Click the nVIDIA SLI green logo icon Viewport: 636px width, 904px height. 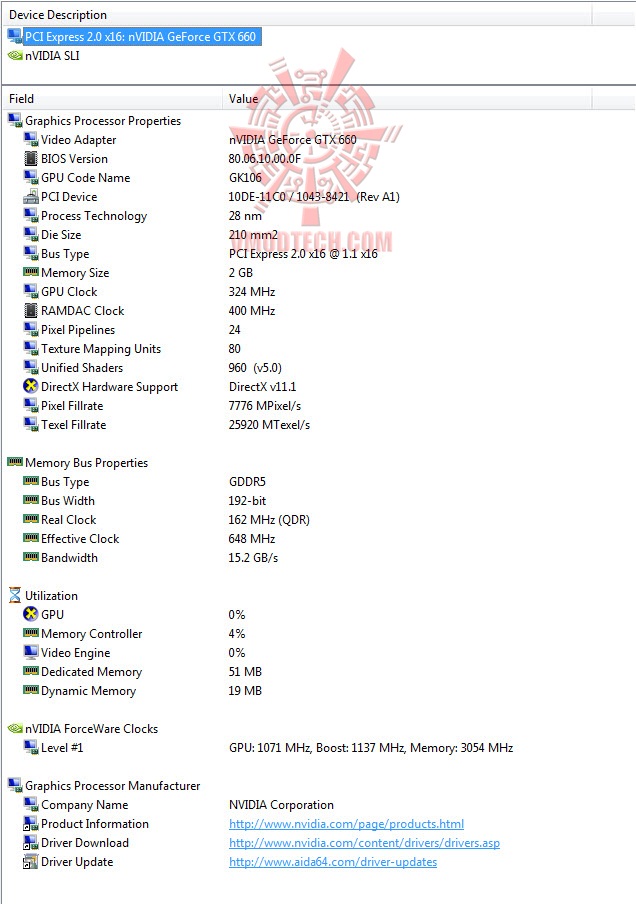[15, 56]
